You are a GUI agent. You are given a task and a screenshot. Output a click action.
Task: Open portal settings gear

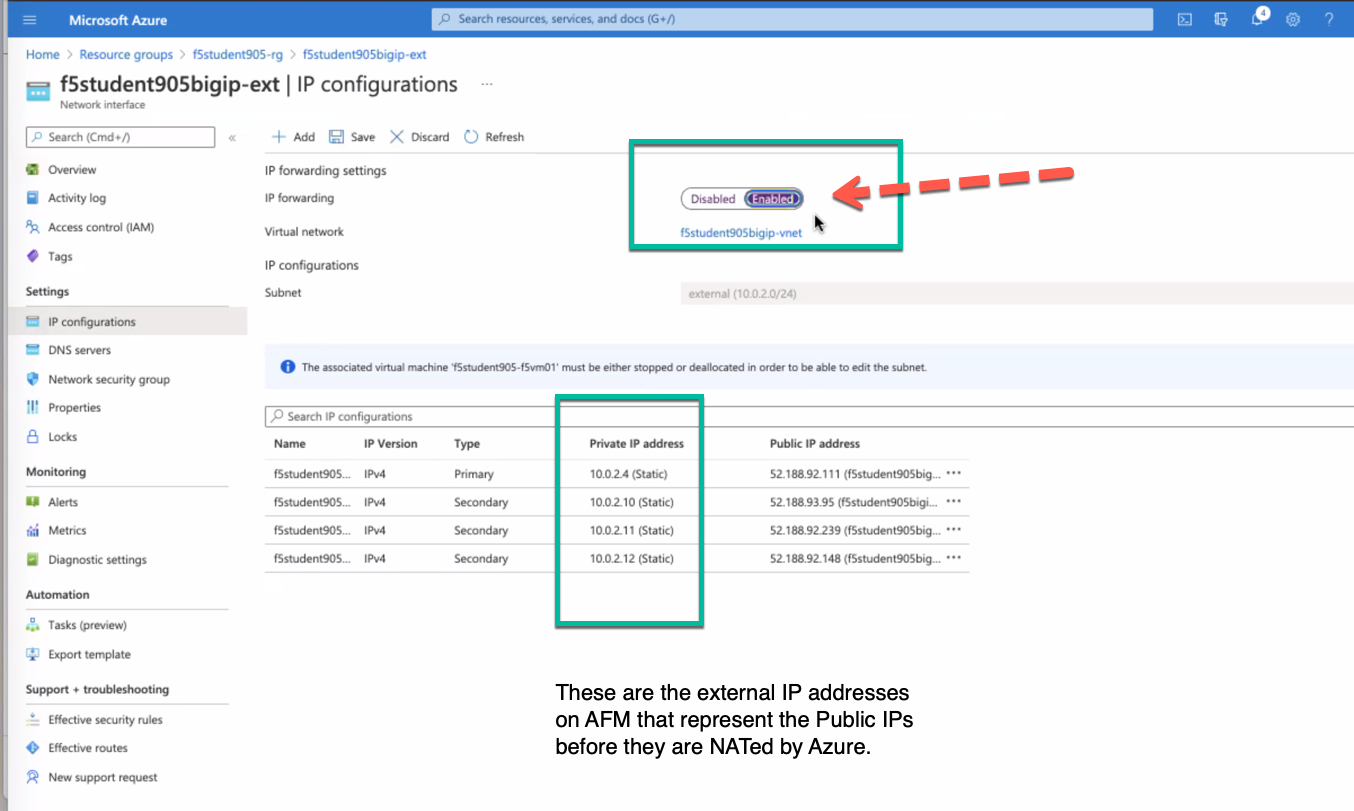coord(1293,19)
